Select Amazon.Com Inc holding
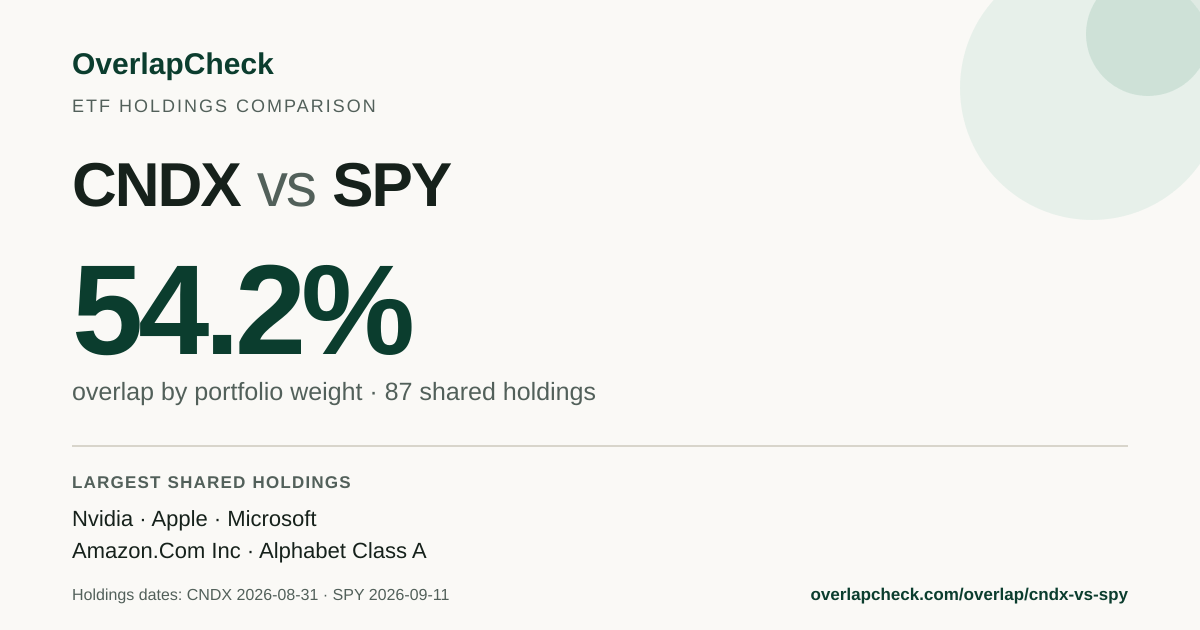The image size is (1200, 630). 156,551
